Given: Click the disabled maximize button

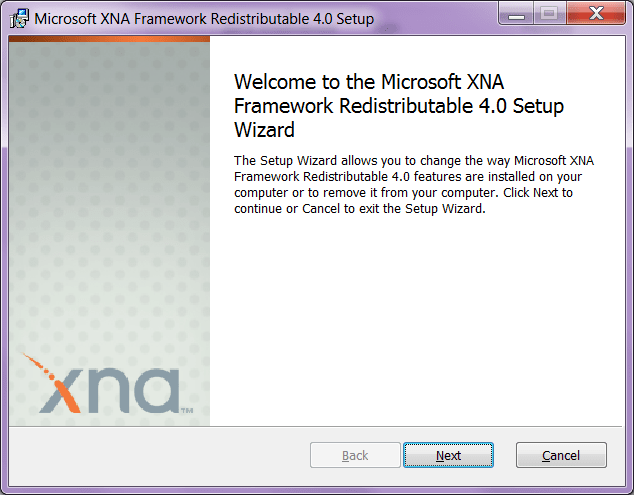Looking at the screenshot, I should [x=549, y=14].
